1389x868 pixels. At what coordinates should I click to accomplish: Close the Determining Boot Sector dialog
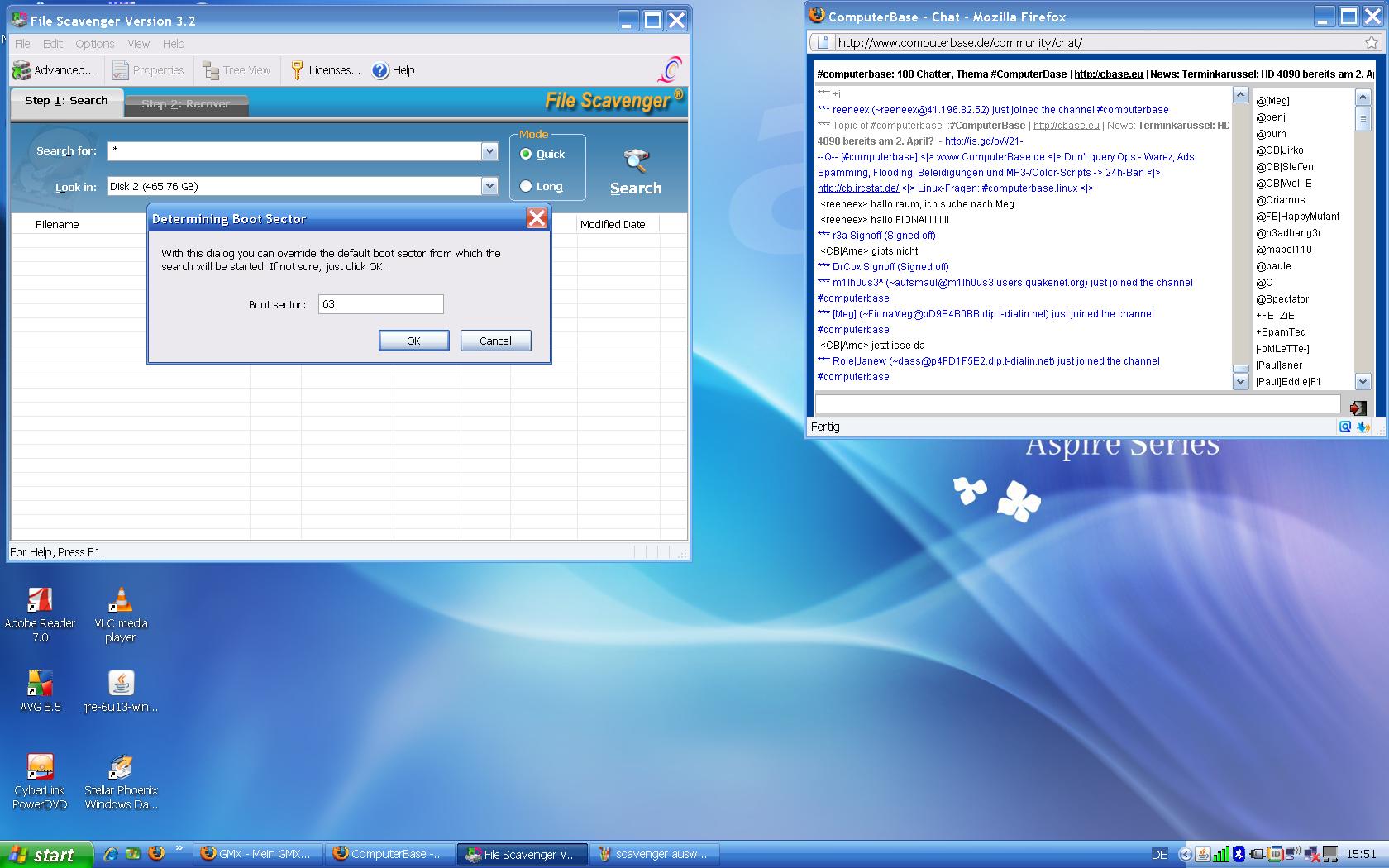(x=537, y=218)
